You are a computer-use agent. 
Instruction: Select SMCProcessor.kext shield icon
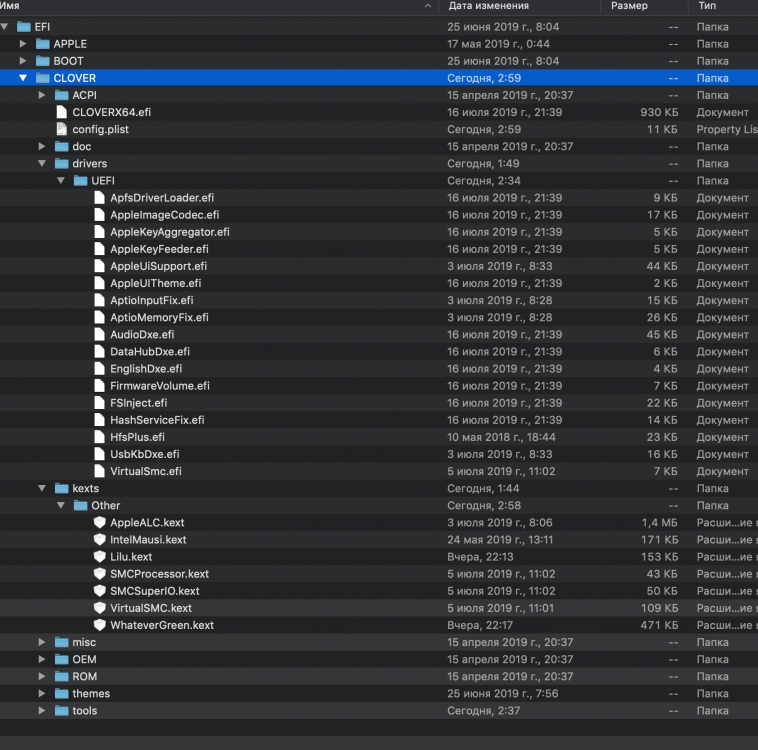(x=100, y=574)
